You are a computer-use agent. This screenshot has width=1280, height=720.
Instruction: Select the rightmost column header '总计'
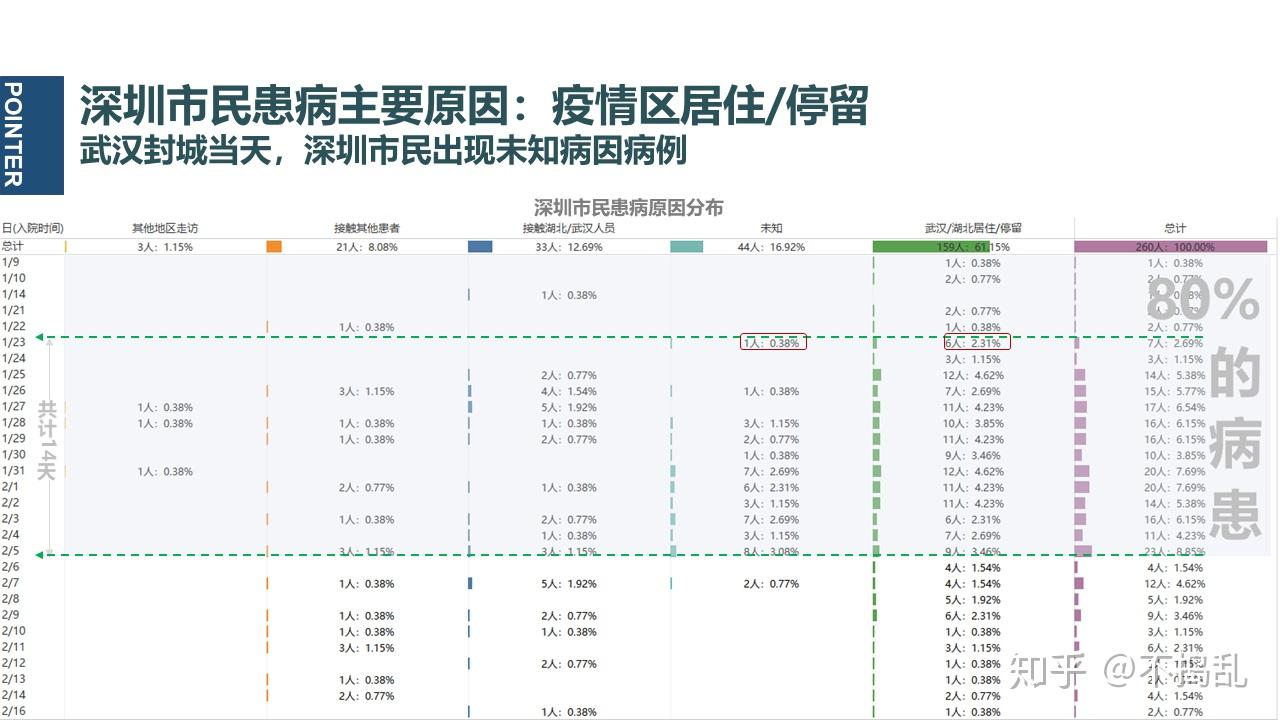(x=1175, y=229)
